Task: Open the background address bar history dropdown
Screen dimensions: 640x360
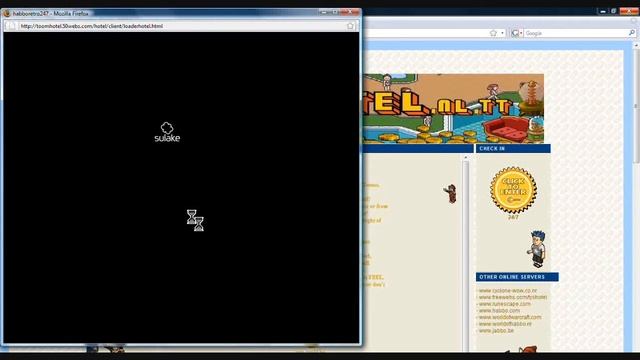Action: [502, 33]
